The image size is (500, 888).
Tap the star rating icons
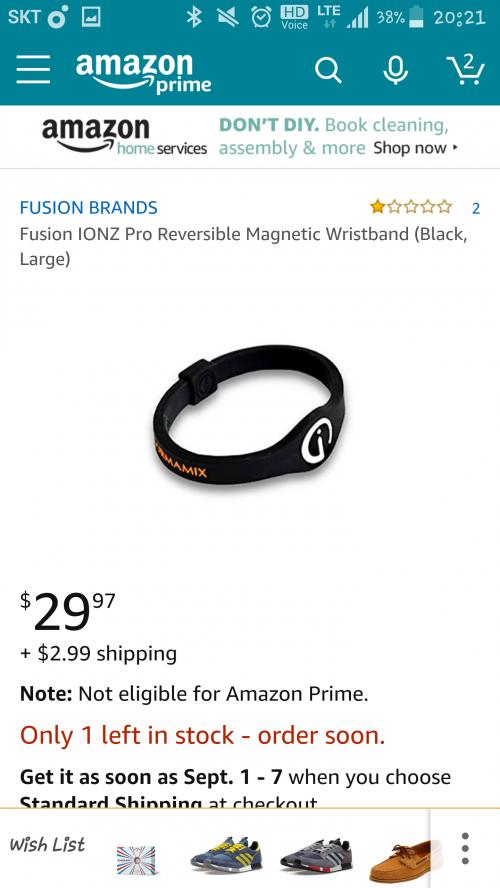pos(411,207)
